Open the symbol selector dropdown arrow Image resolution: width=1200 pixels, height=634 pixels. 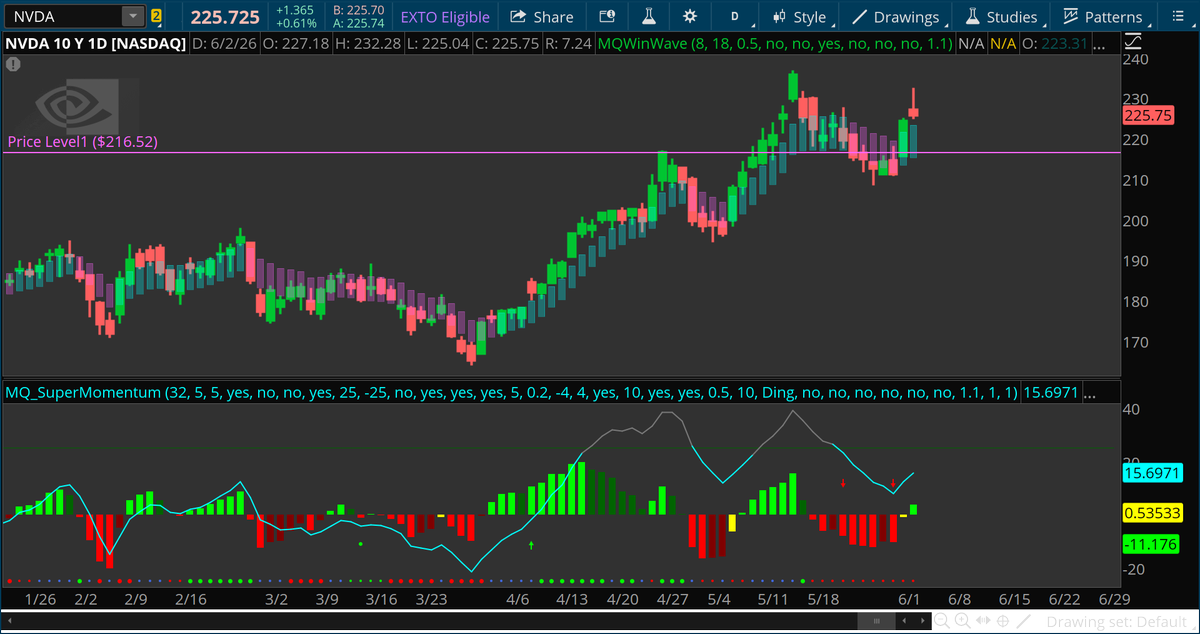click(x=133, y=16)
